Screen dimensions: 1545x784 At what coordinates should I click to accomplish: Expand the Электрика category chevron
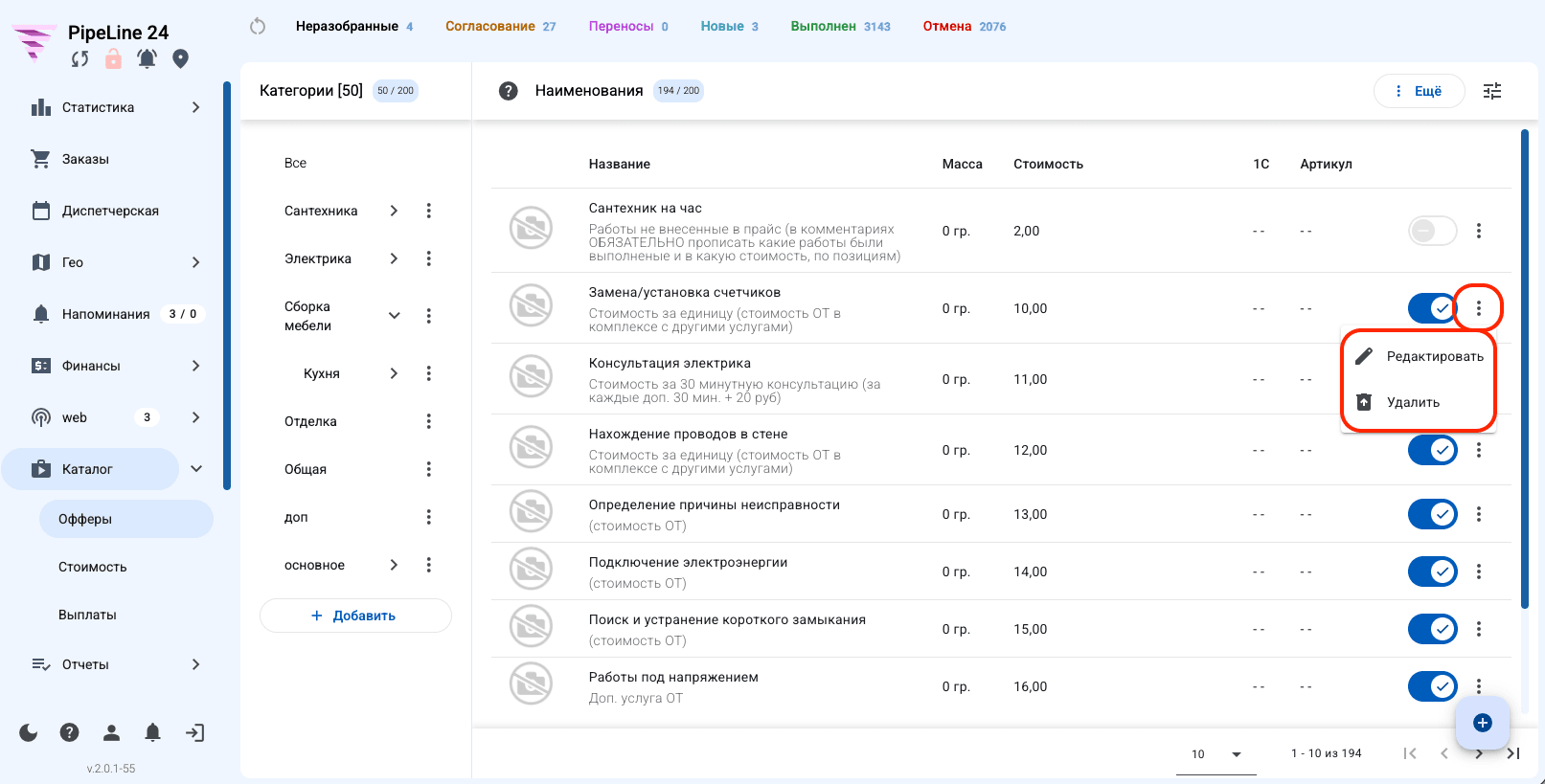click(394, 258)
